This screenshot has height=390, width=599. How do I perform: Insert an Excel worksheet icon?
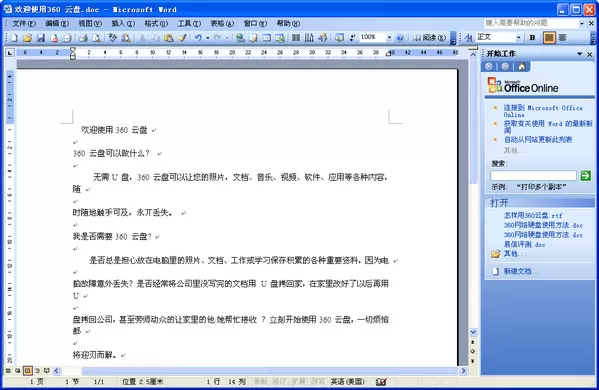[280, 38]
